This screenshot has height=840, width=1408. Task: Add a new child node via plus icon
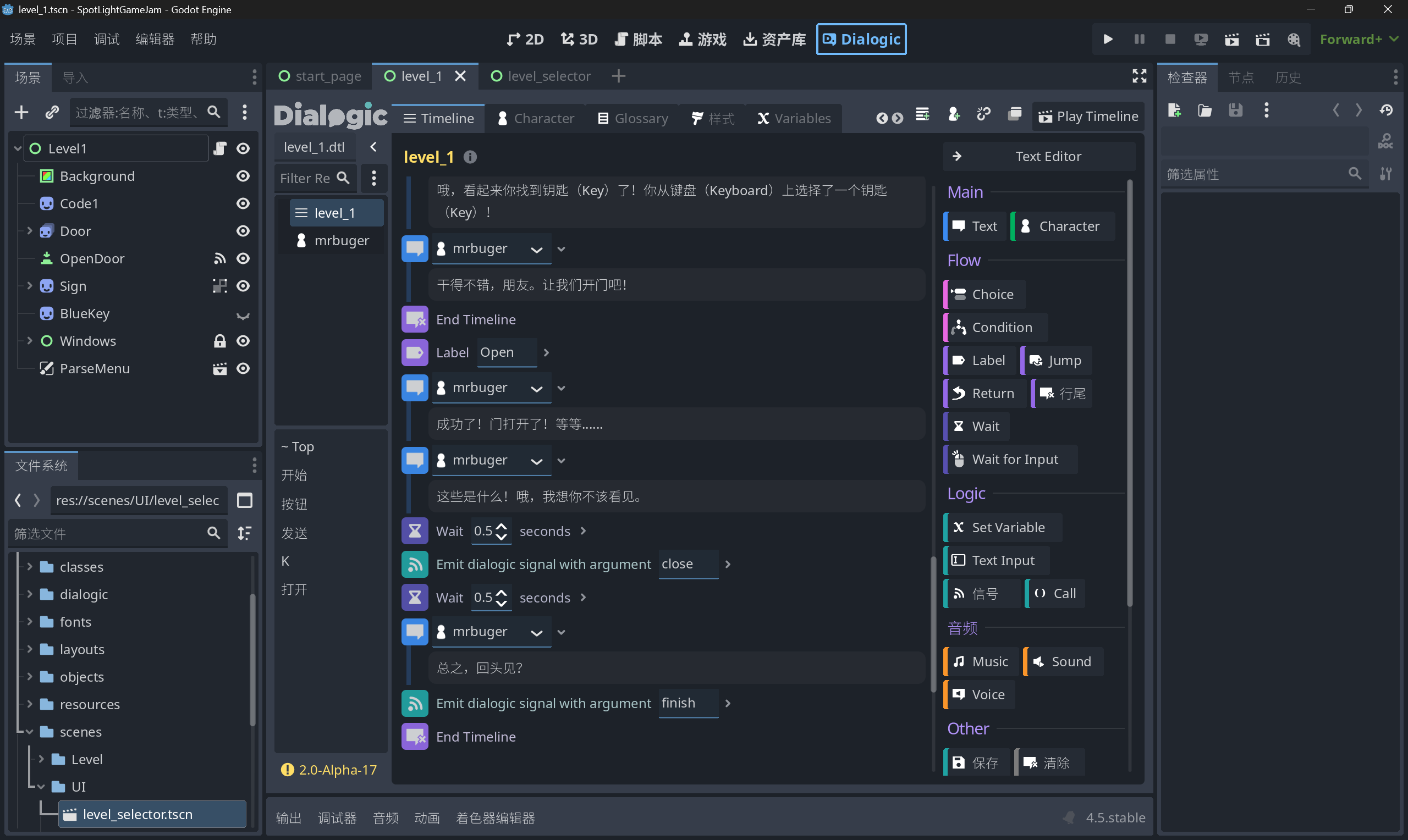click(21, 112)
